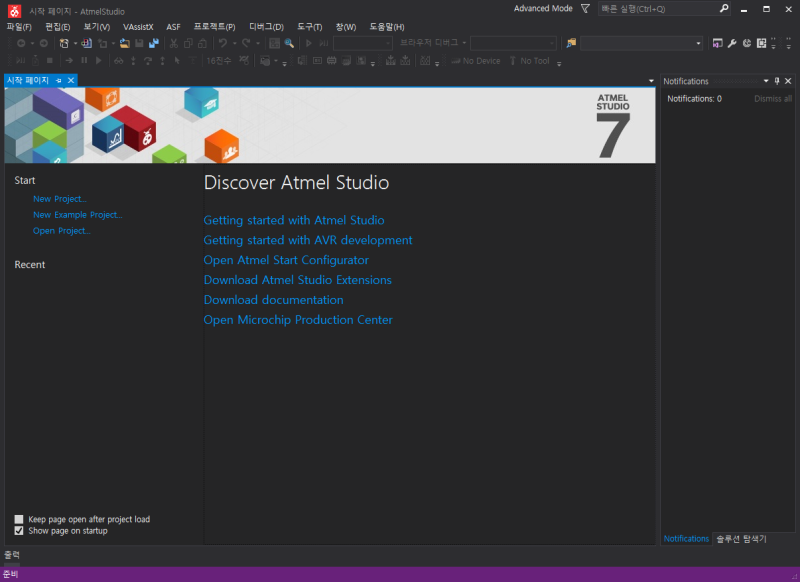Click the Atmel Studio ladybug app icon
Screen dimensions: 800x582
14,11
